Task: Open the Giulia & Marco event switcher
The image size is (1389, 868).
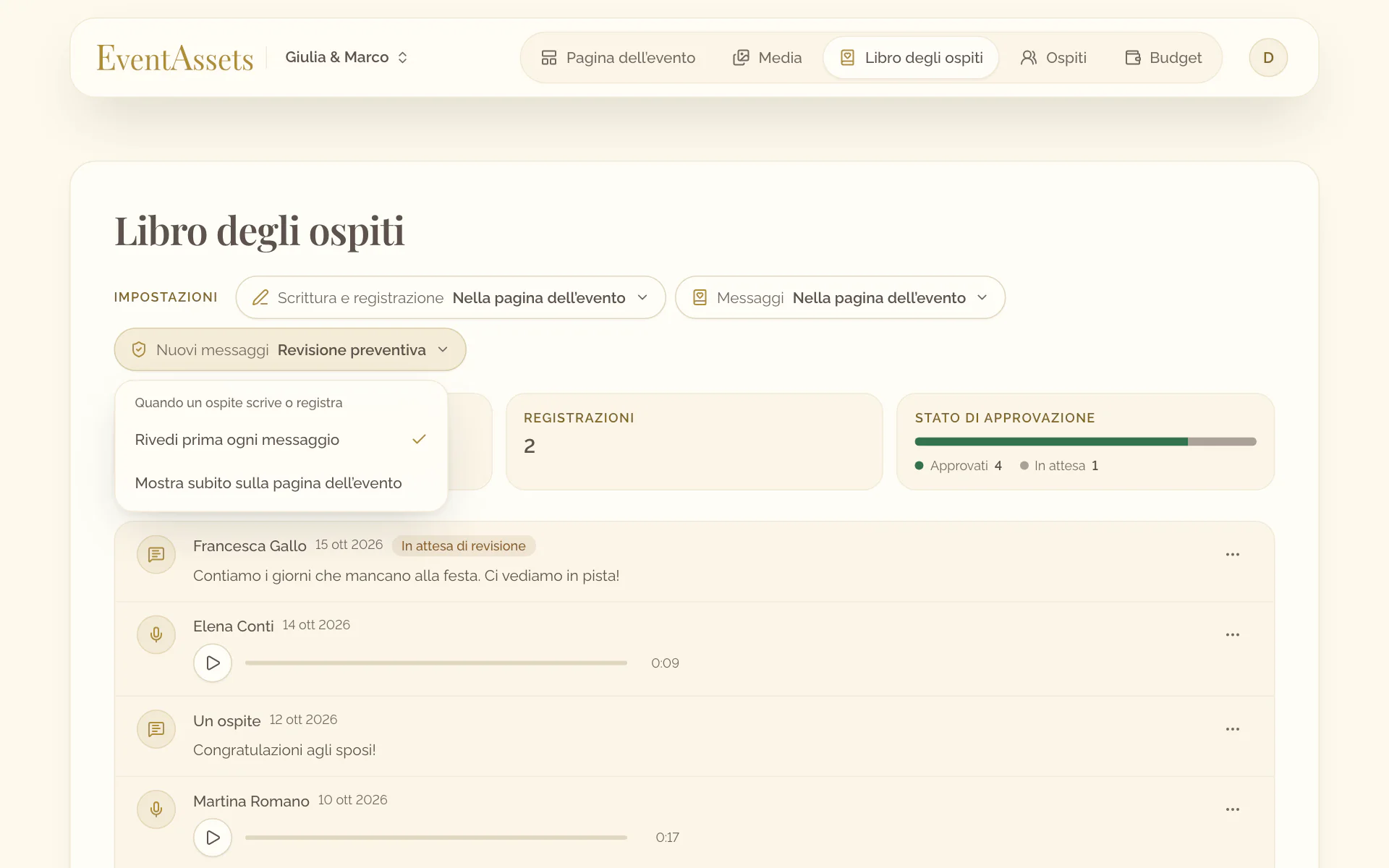Action: pyautogui.click(x=347, y=57)
